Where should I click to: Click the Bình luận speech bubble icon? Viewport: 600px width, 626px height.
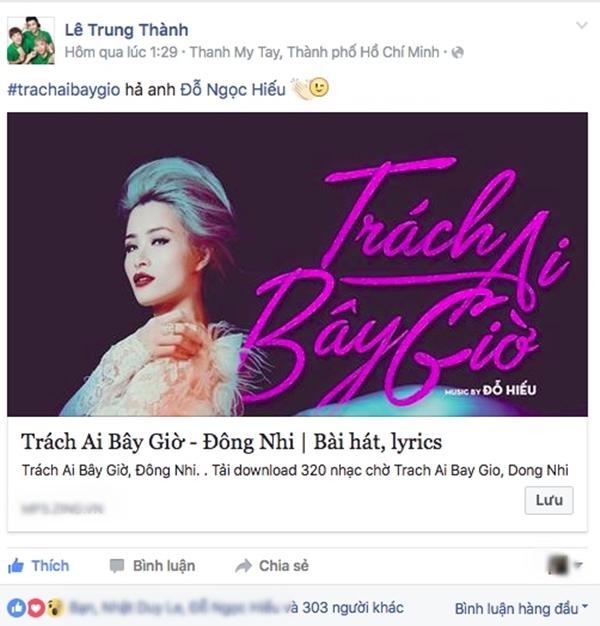click(117, 566)
